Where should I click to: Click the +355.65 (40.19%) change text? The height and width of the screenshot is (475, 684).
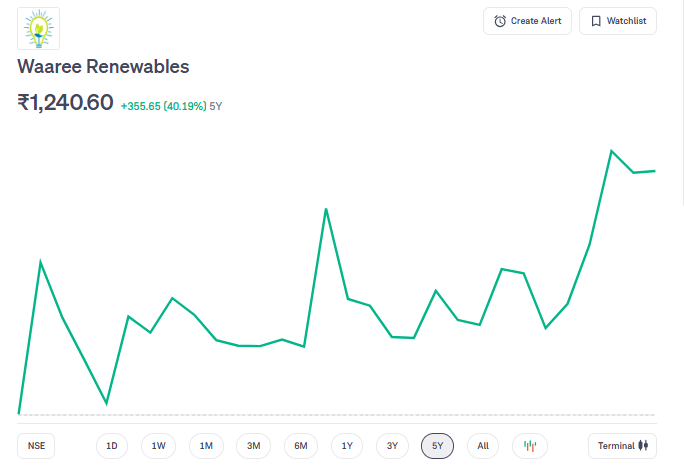click(163, 105)
